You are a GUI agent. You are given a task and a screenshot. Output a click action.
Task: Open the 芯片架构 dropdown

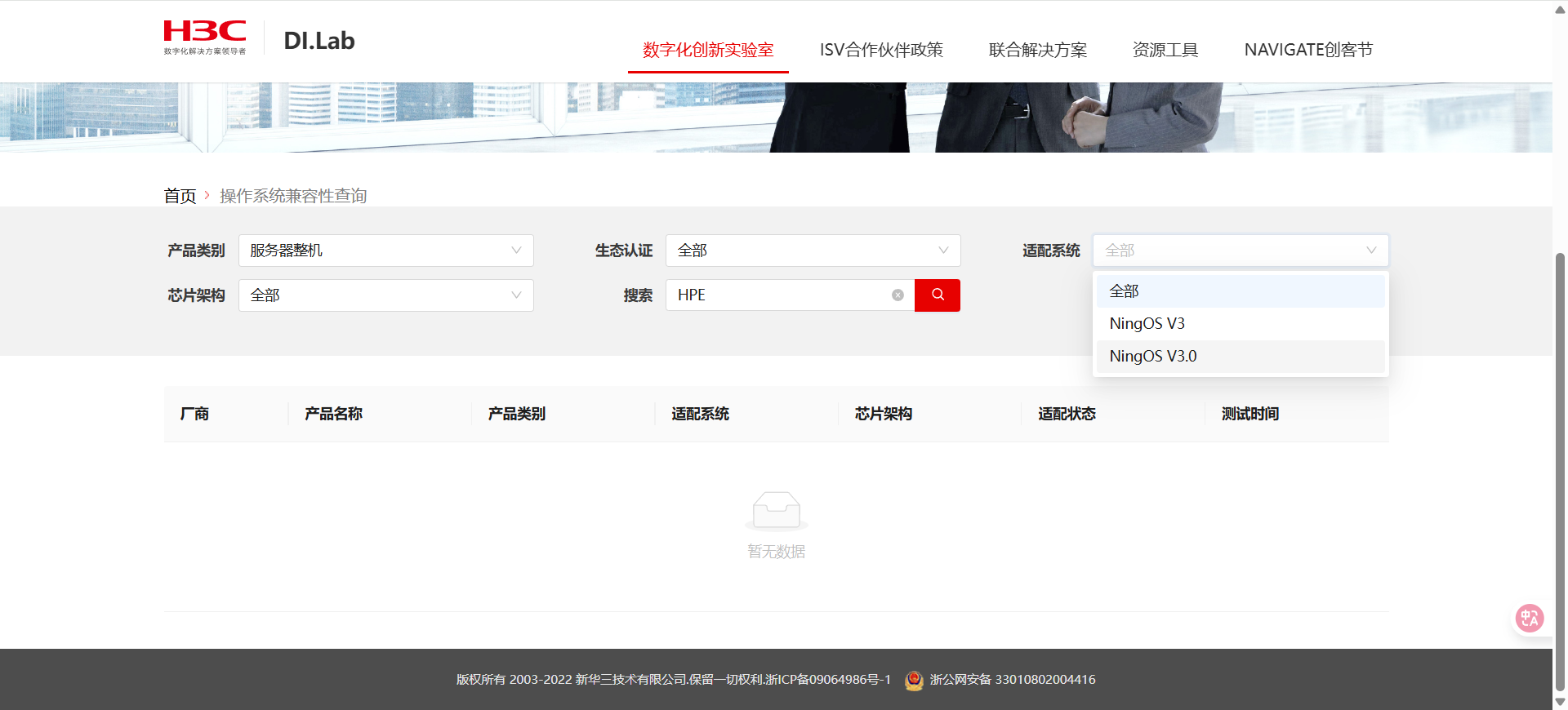click(385, 295)
